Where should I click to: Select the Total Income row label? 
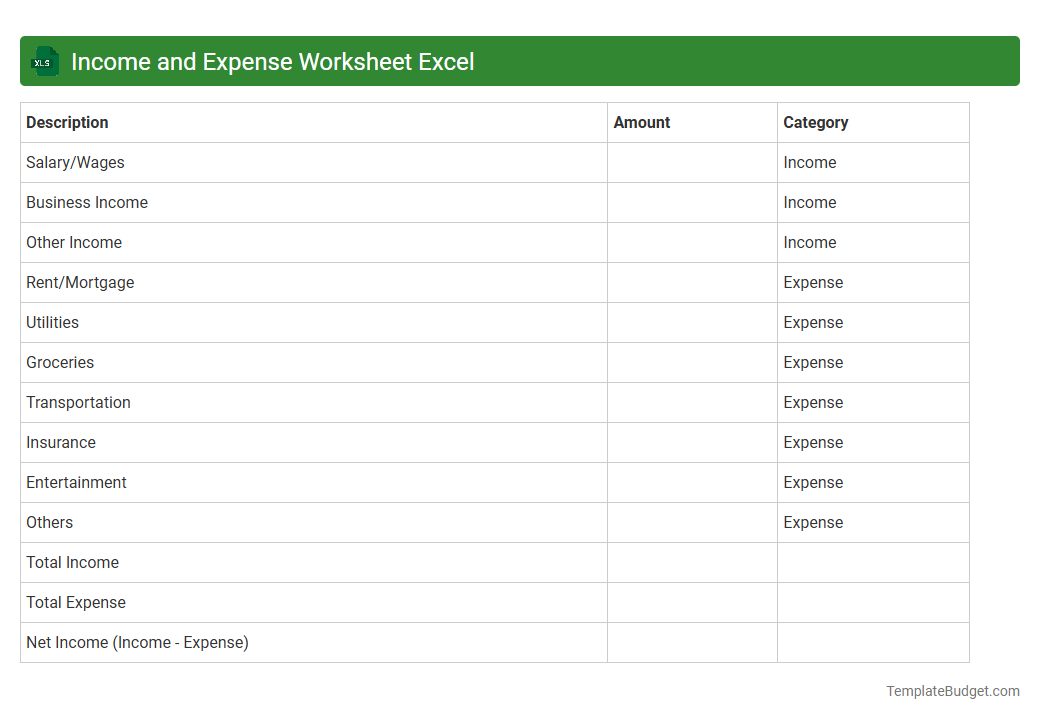point(72,562)
